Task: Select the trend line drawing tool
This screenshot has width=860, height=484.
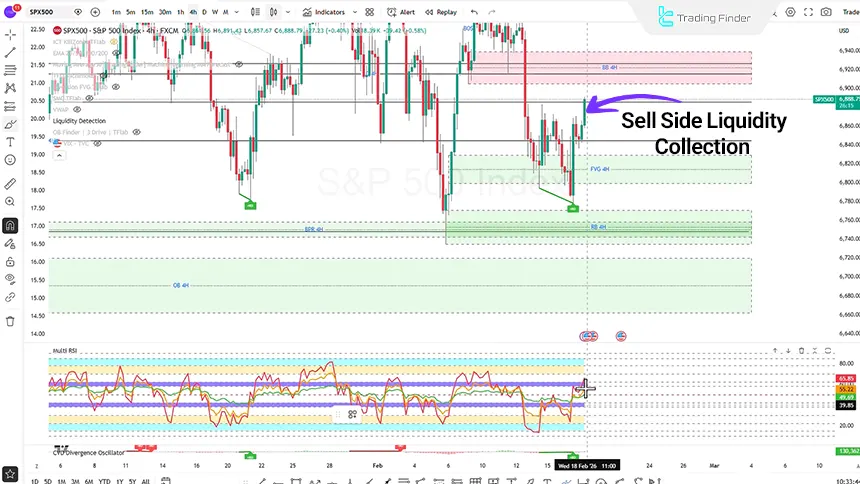Action: [x=10, y=53]
